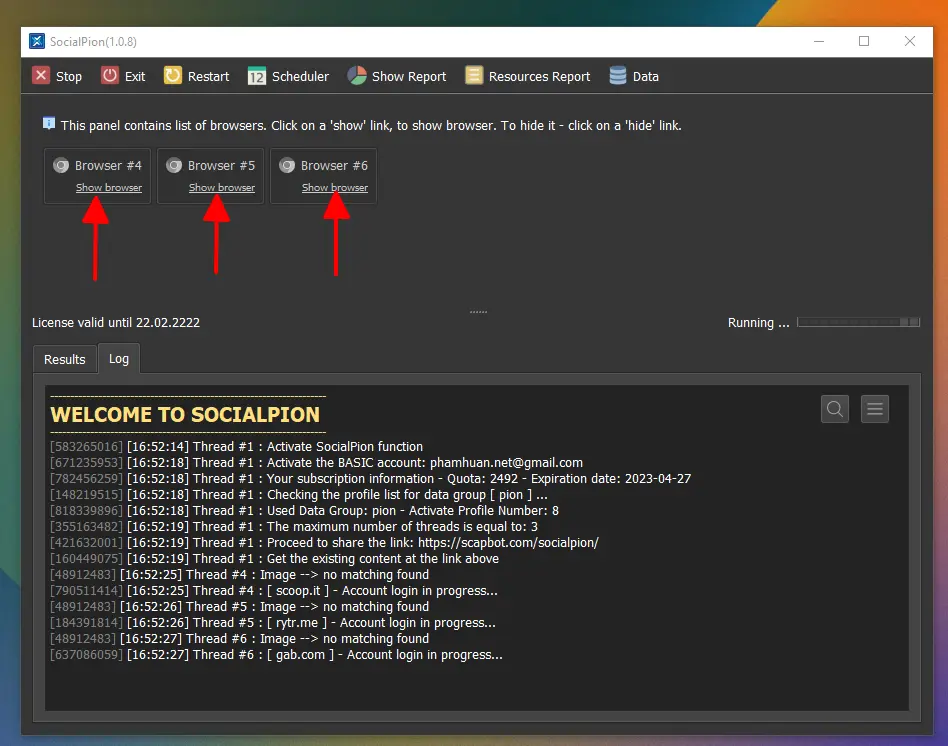Click log line Get the existing content
Viewport: 948px width, 746px height.
[274, 559]
